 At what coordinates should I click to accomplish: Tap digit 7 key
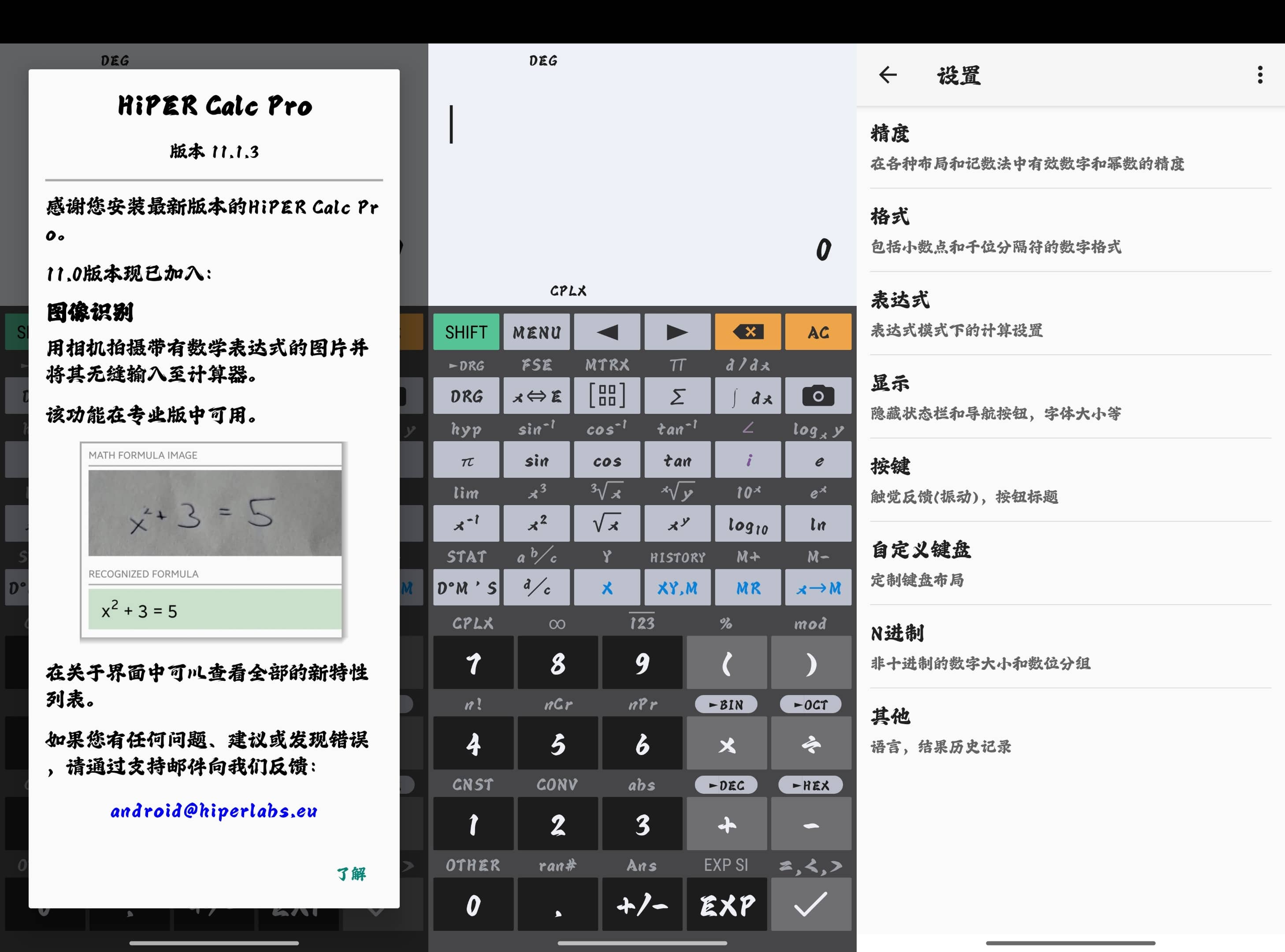point(473,663)
